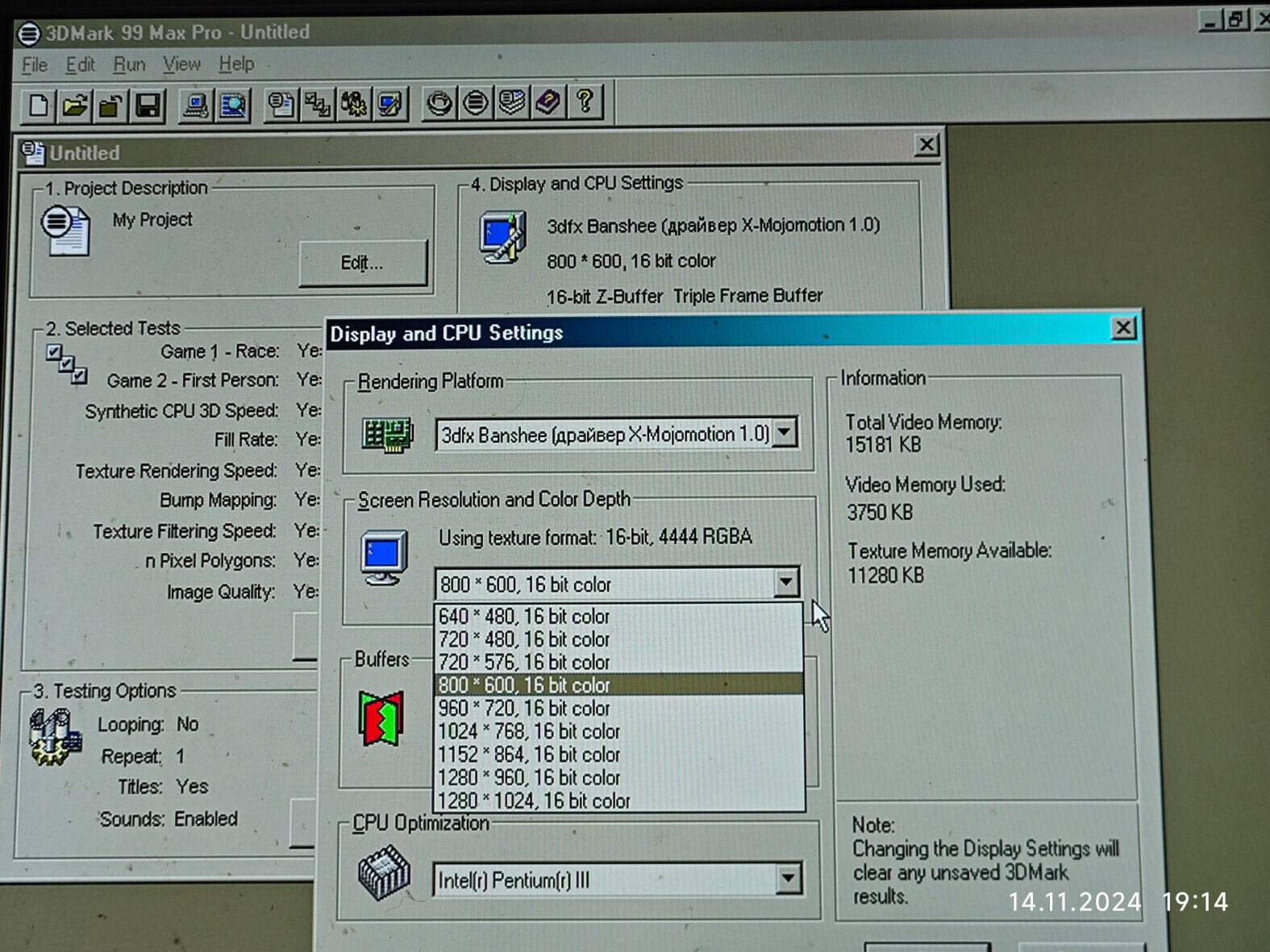Click the system info computer toolbar icon
Screen dimensions: 1270x952
pyautogui.click(x=196, y=106)
